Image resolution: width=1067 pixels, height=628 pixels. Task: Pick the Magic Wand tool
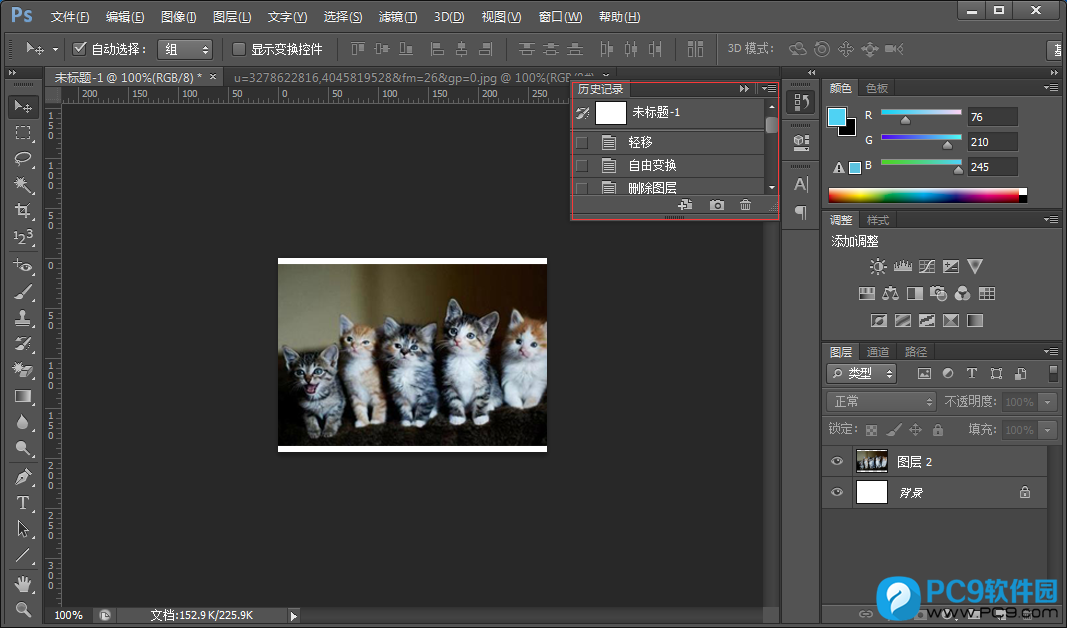click(23, 184)
